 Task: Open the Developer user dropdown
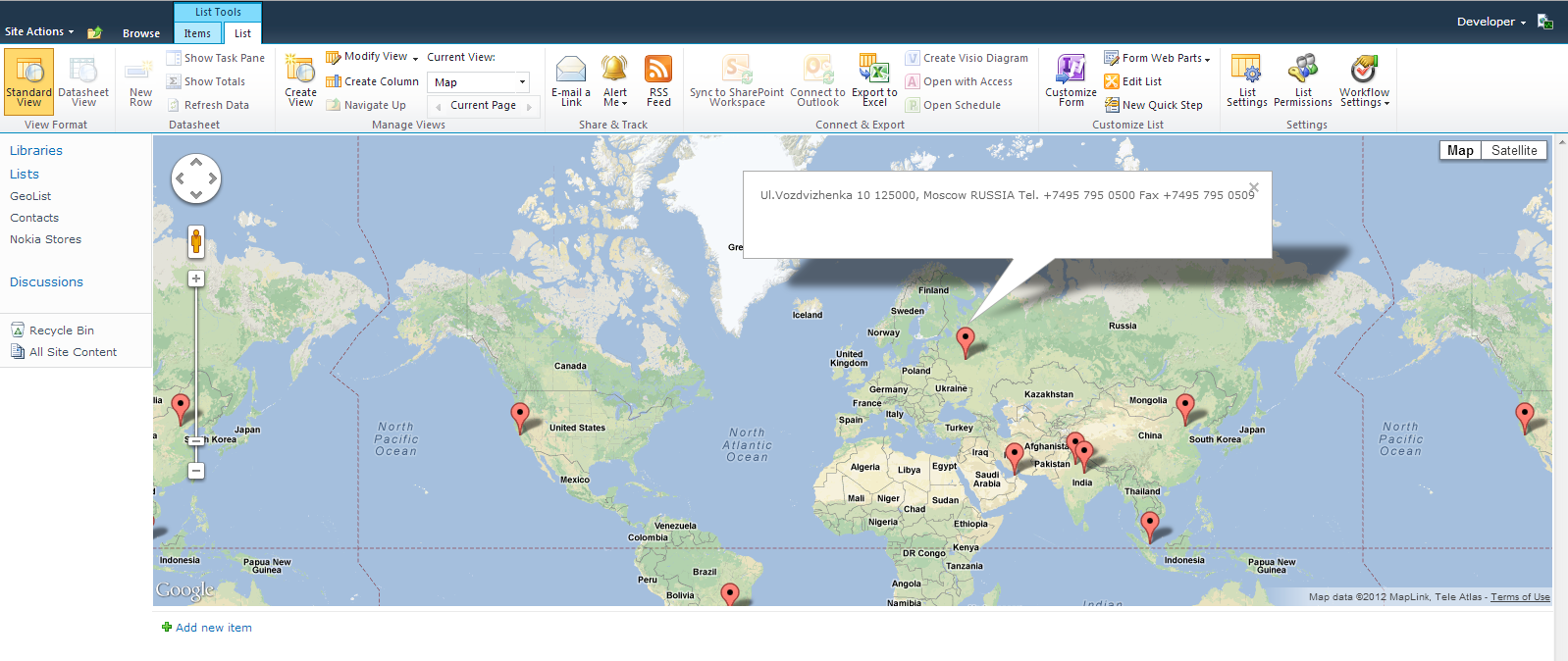coord(1490,22)
